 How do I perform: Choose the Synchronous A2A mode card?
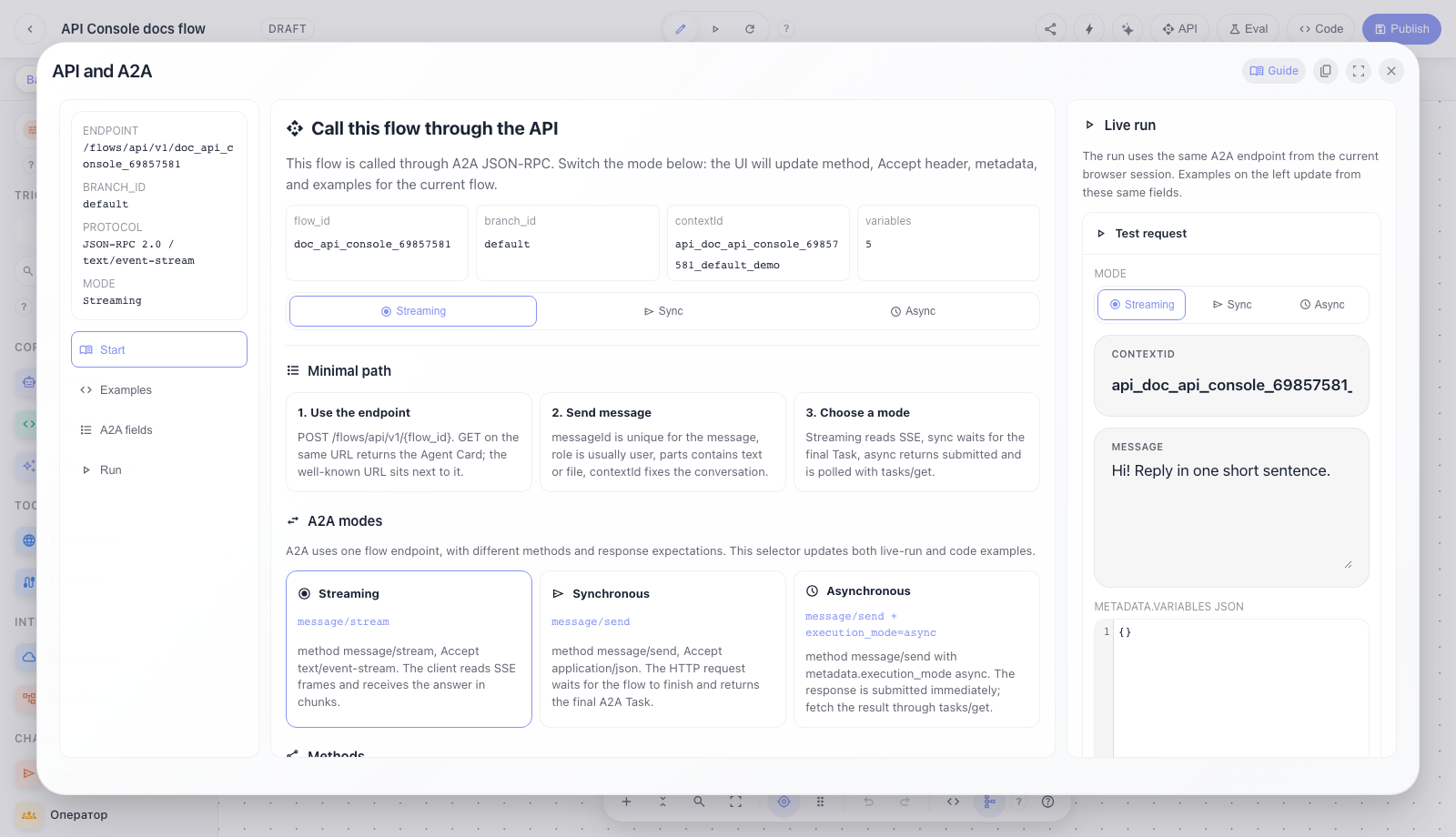click(662, 649)
